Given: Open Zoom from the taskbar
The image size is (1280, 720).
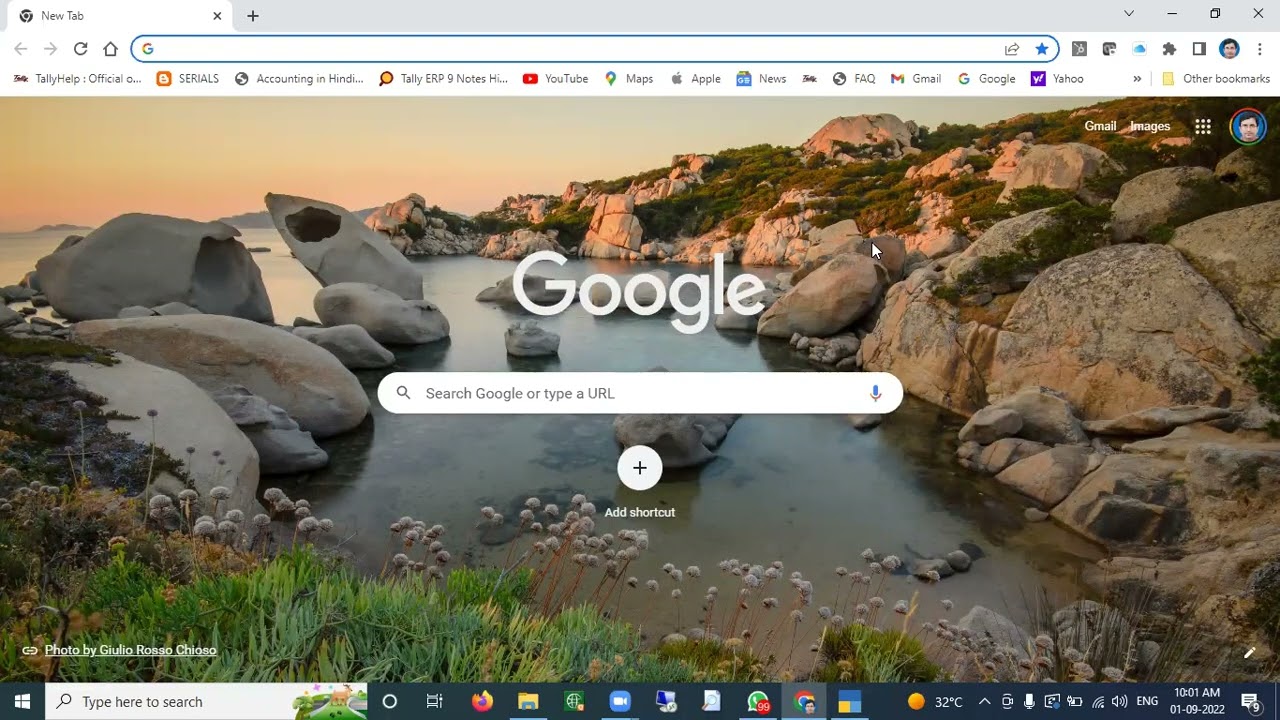Looking at the screenshot, I should (620, 701).
